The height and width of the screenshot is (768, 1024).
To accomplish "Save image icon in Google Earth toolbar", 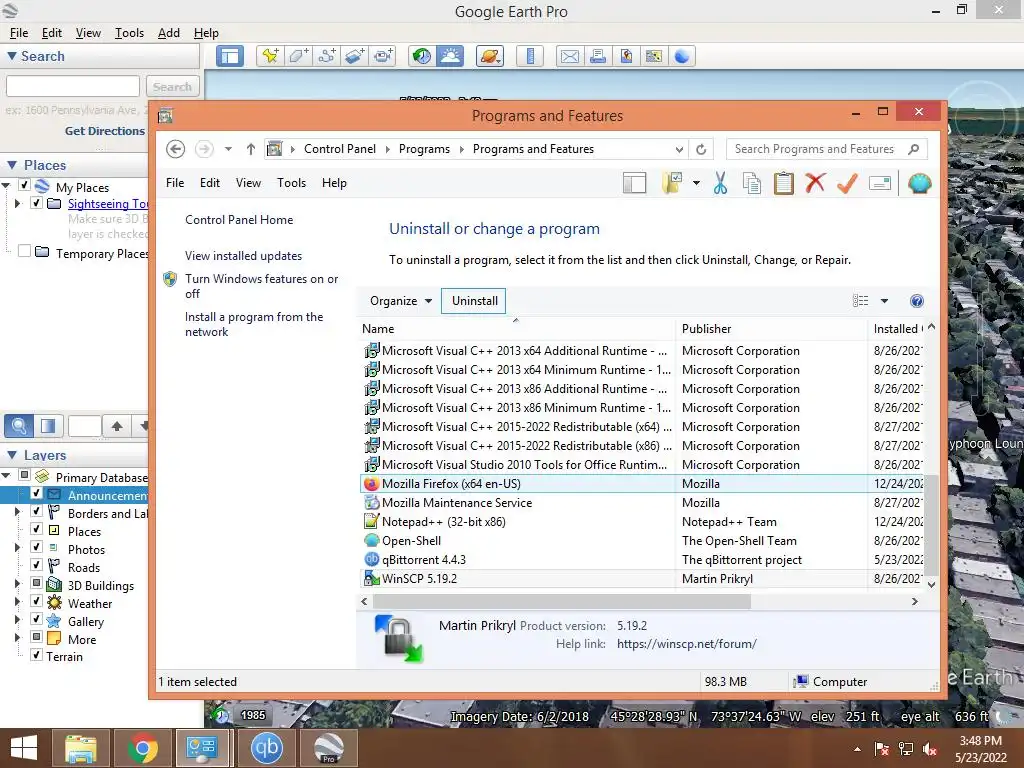I will point(626,56).
